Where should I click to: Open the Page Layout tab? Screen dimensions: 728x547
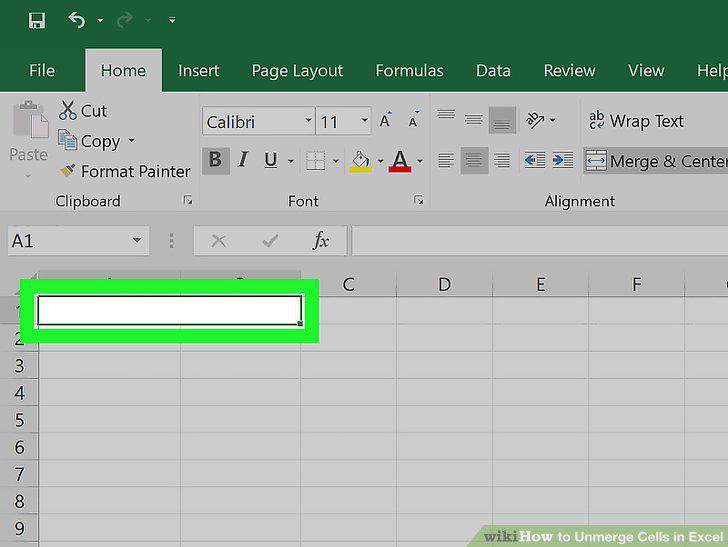pyautogui.click(x=297, y=71)
